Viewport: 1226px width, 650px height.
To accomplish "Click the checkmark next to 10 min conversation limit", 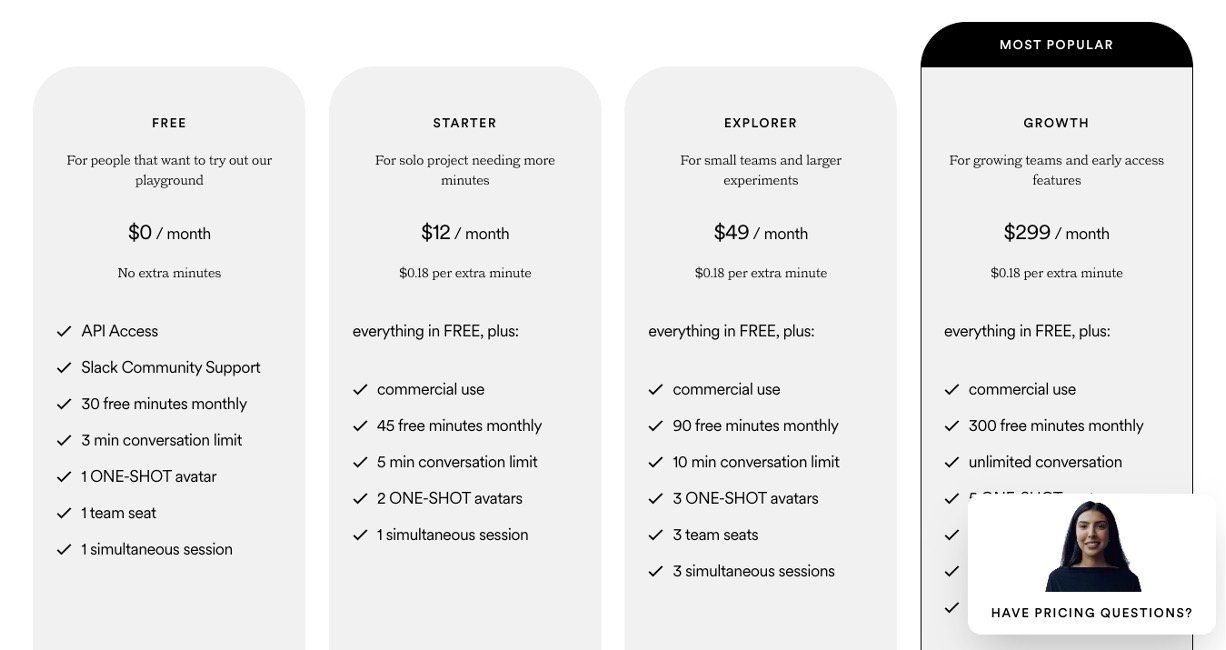I will 656,462.
